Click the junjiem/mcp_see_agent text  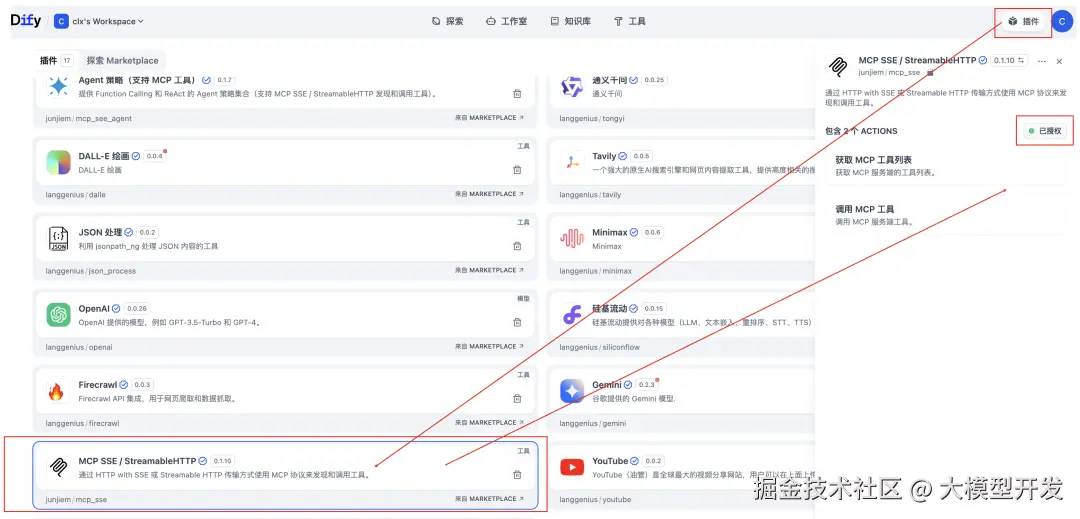pyautogui.click(x=89, y=118)
